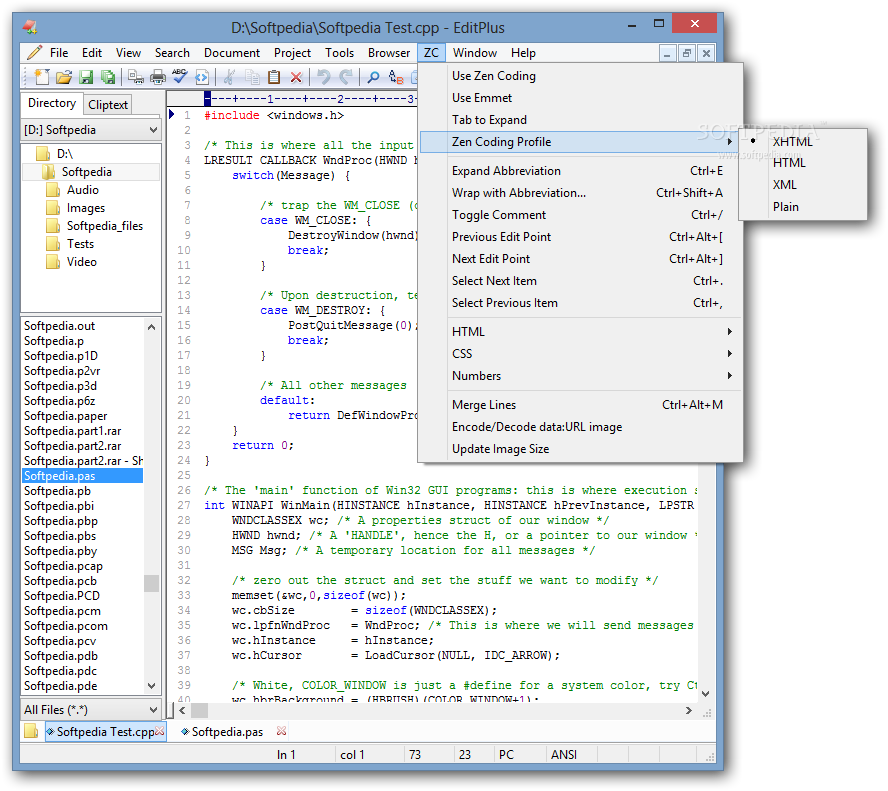Viewport: 888px width, 791px height.
Task: Expand the HTML submenu in ZC menu
Action: 580,332
